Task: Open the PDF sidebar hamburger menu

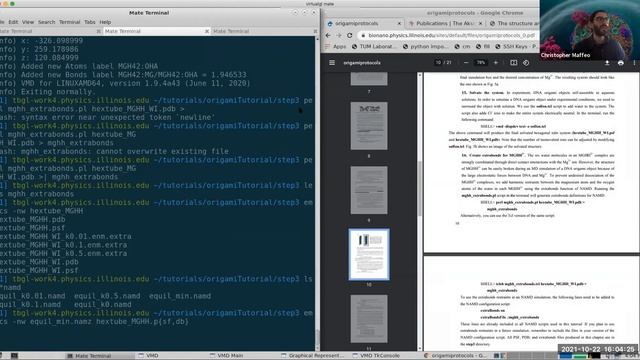Action: [332, 63]
